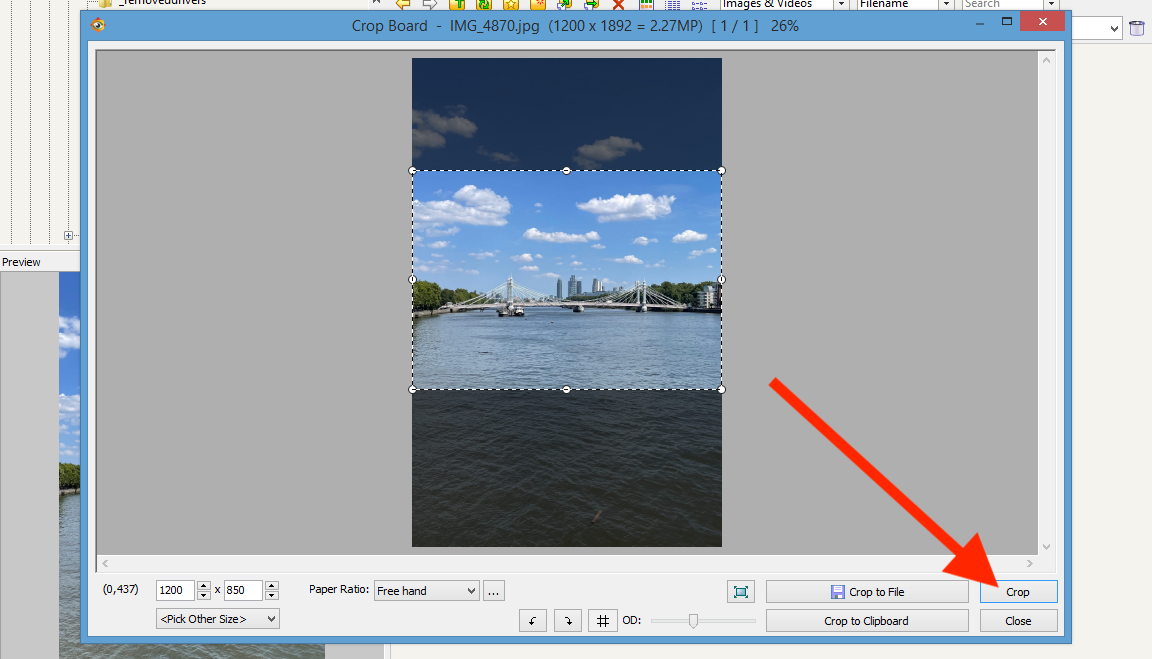Click the scroll up arrow of vertical scrollbar
Screen dimensions: 1152x659
point(1046,60)
